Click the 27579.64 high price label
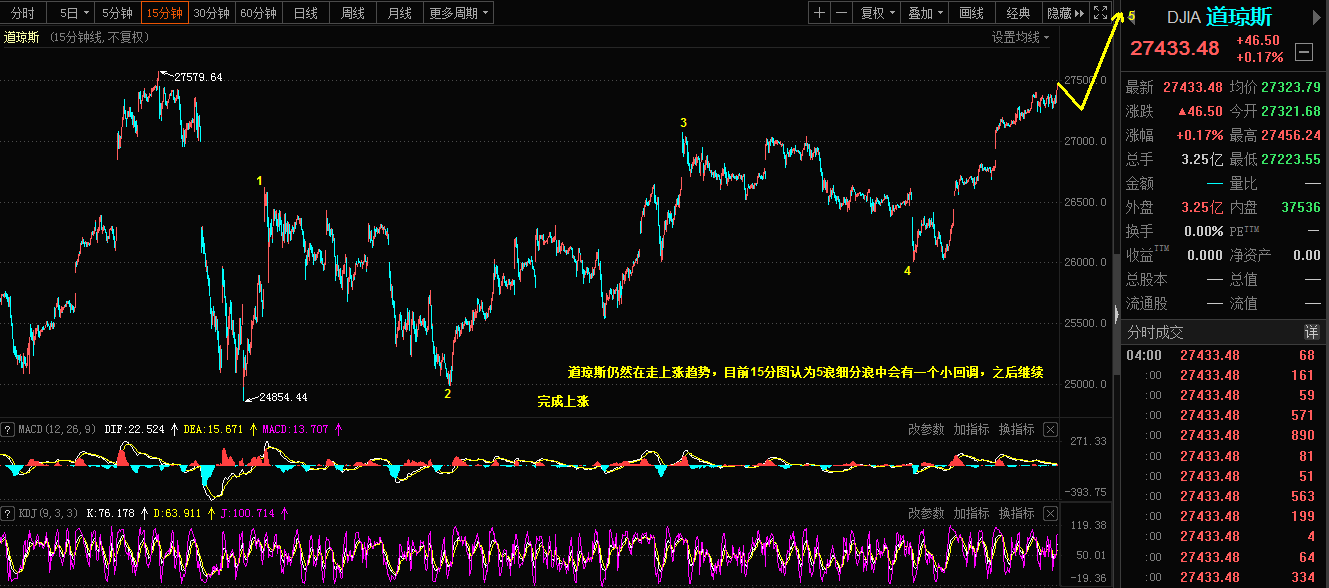Viewport: 1329px width, 588px height. 198,77
